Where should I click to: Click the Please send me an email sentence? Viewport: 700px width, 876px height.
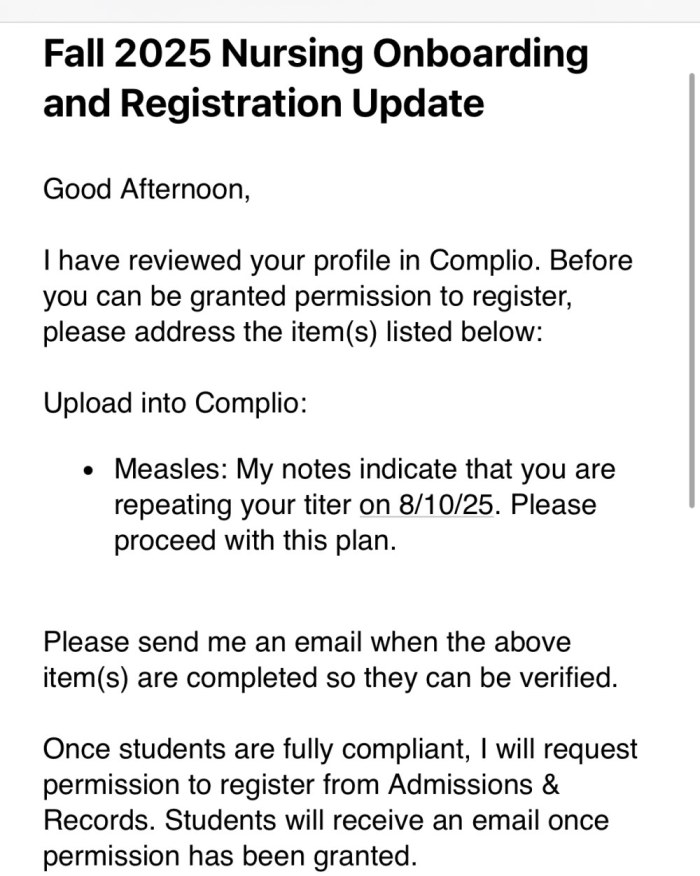click(x=306, y=641)
